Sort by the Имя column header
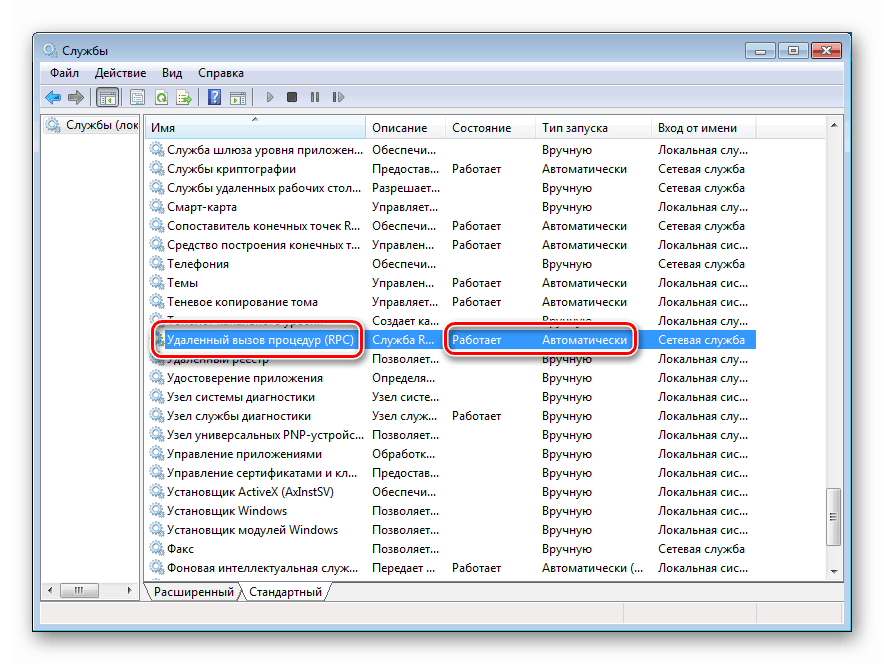The width and height of the screenshot is (884, 664). pyautogui.click(x=255, y=127)
